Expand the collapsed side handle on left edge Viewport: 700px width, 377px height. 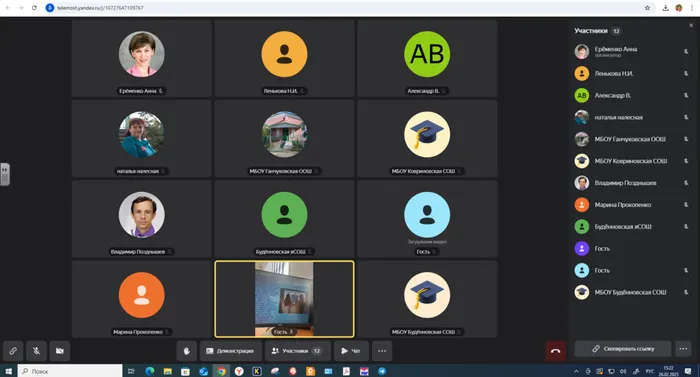click(4, 174)
